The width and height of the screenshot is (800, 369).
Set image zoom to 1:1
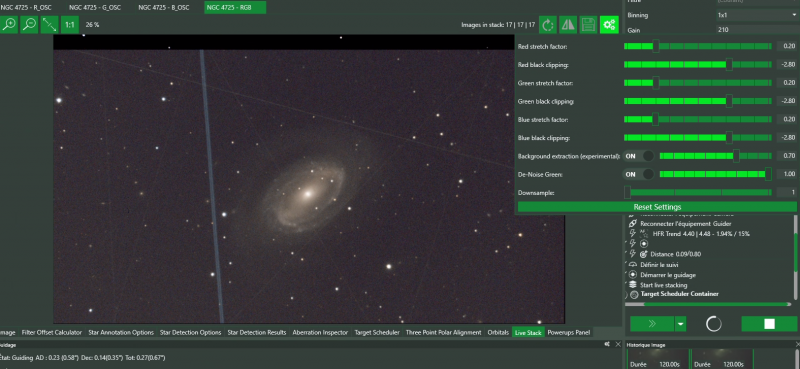(x=69, y=24)
